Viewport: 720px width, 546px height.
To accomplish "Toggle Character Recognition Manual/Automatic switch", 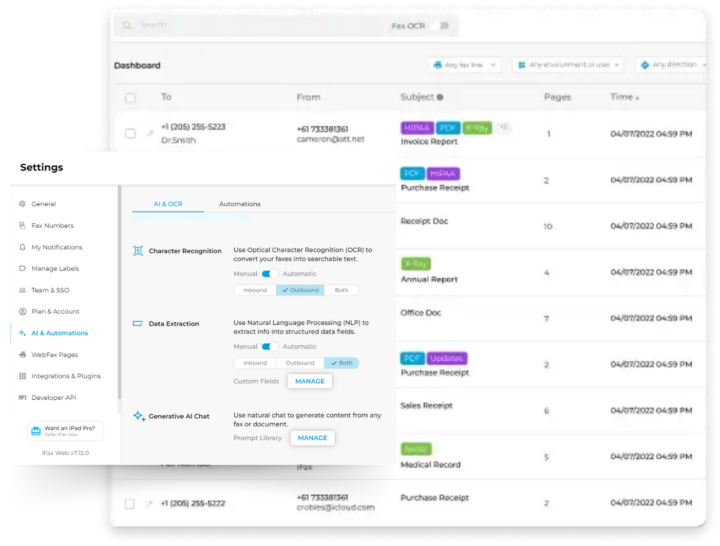I will click(x=268, y=274).
